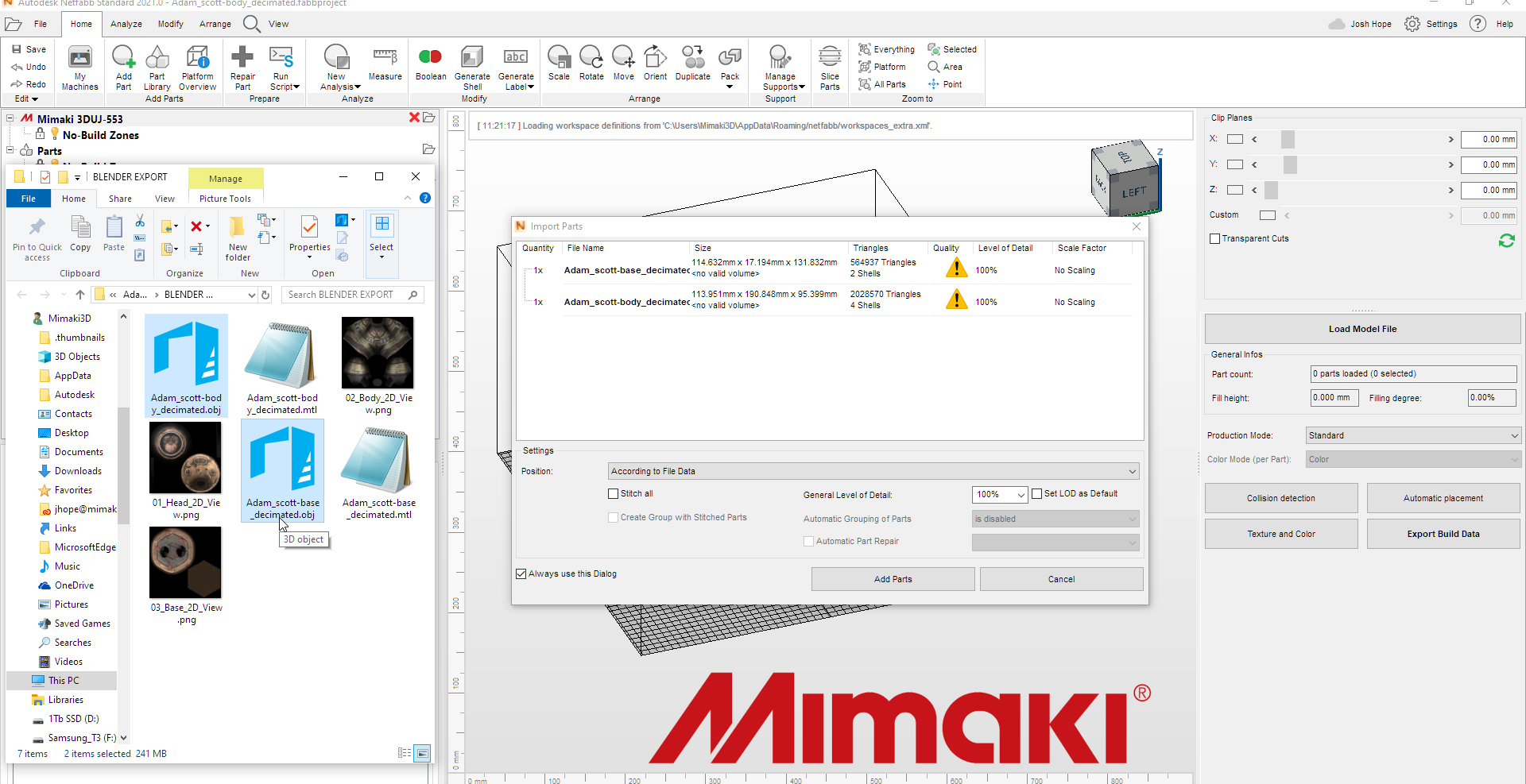
Task: Open the Position dropdown
Action: (873, 471)
